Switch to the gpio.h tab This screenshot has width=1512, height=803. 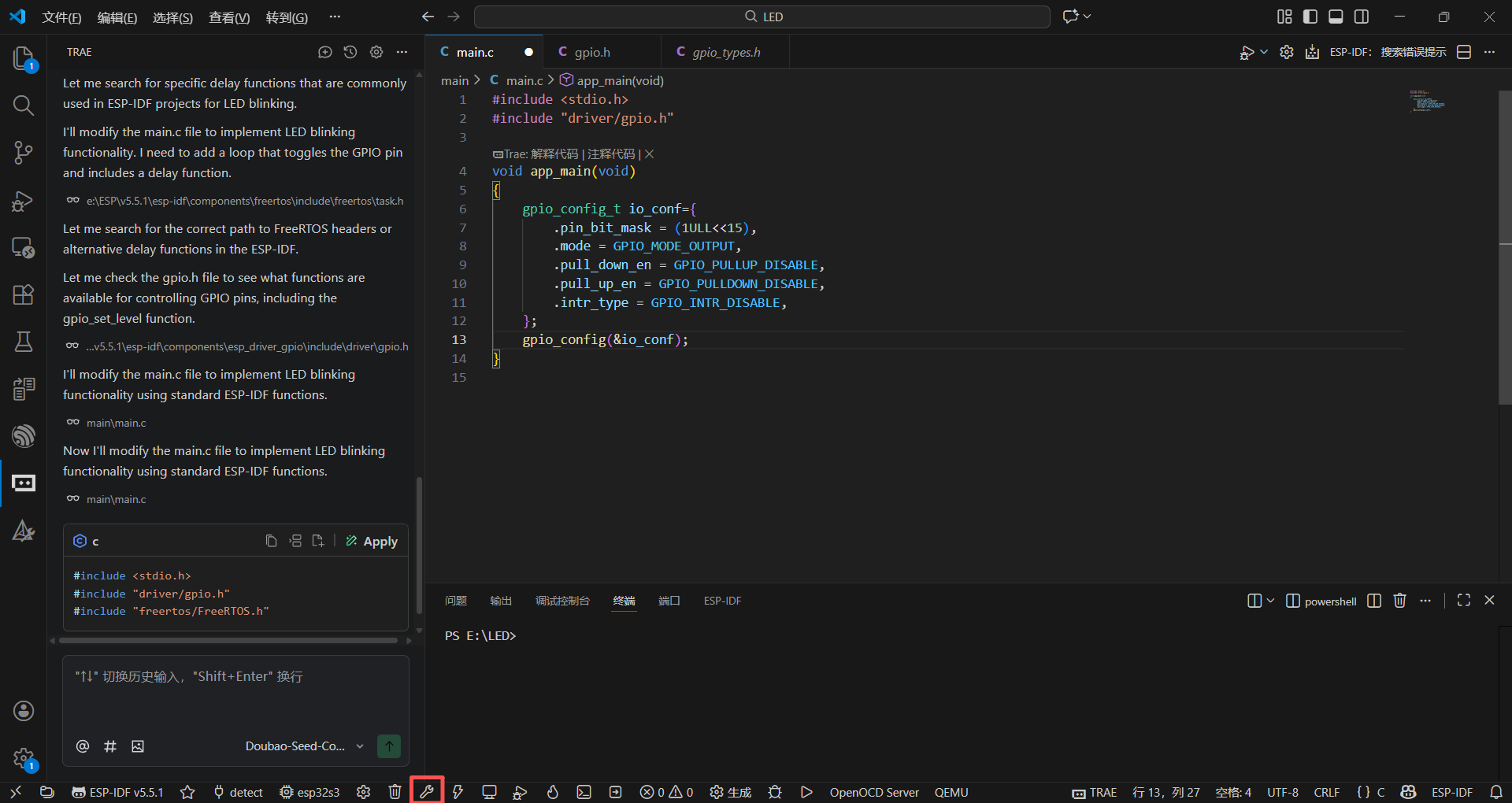[592, 52]
